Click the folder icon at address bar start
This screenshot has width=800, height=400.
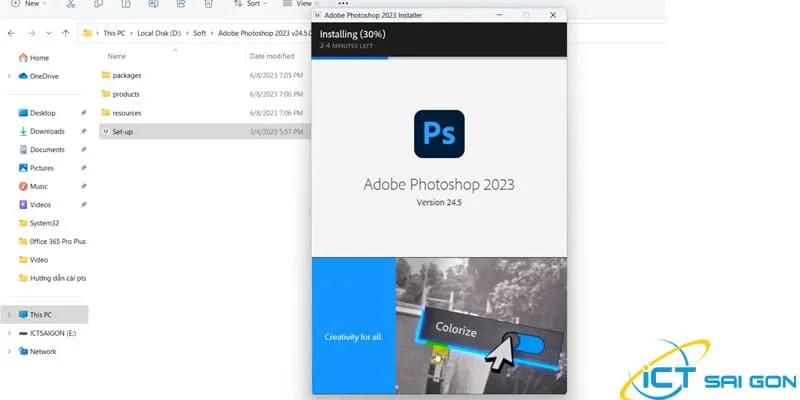(88, 33)
